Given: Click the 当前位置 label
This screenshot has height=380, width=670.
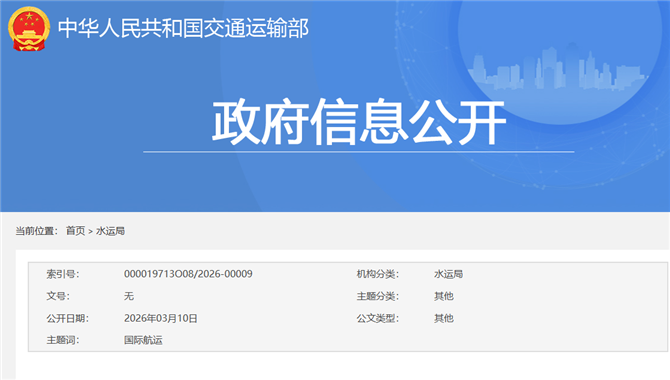Looking at the screenshot, I should coord(36,231).
